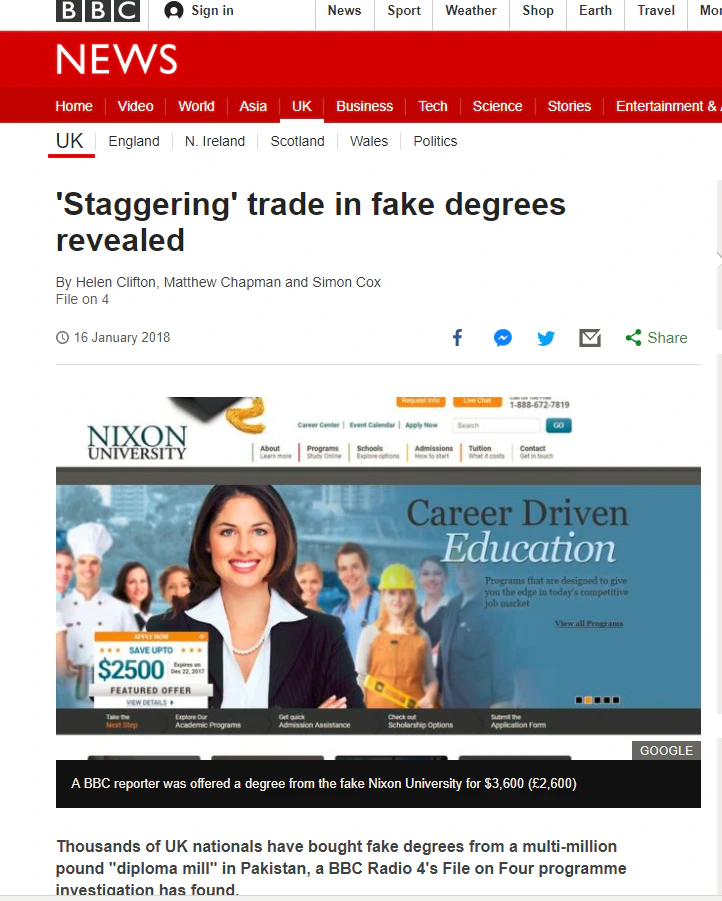Open the Weather section in top bar
The height and width of the screenshot is (901, 722).
click(471, 10)
